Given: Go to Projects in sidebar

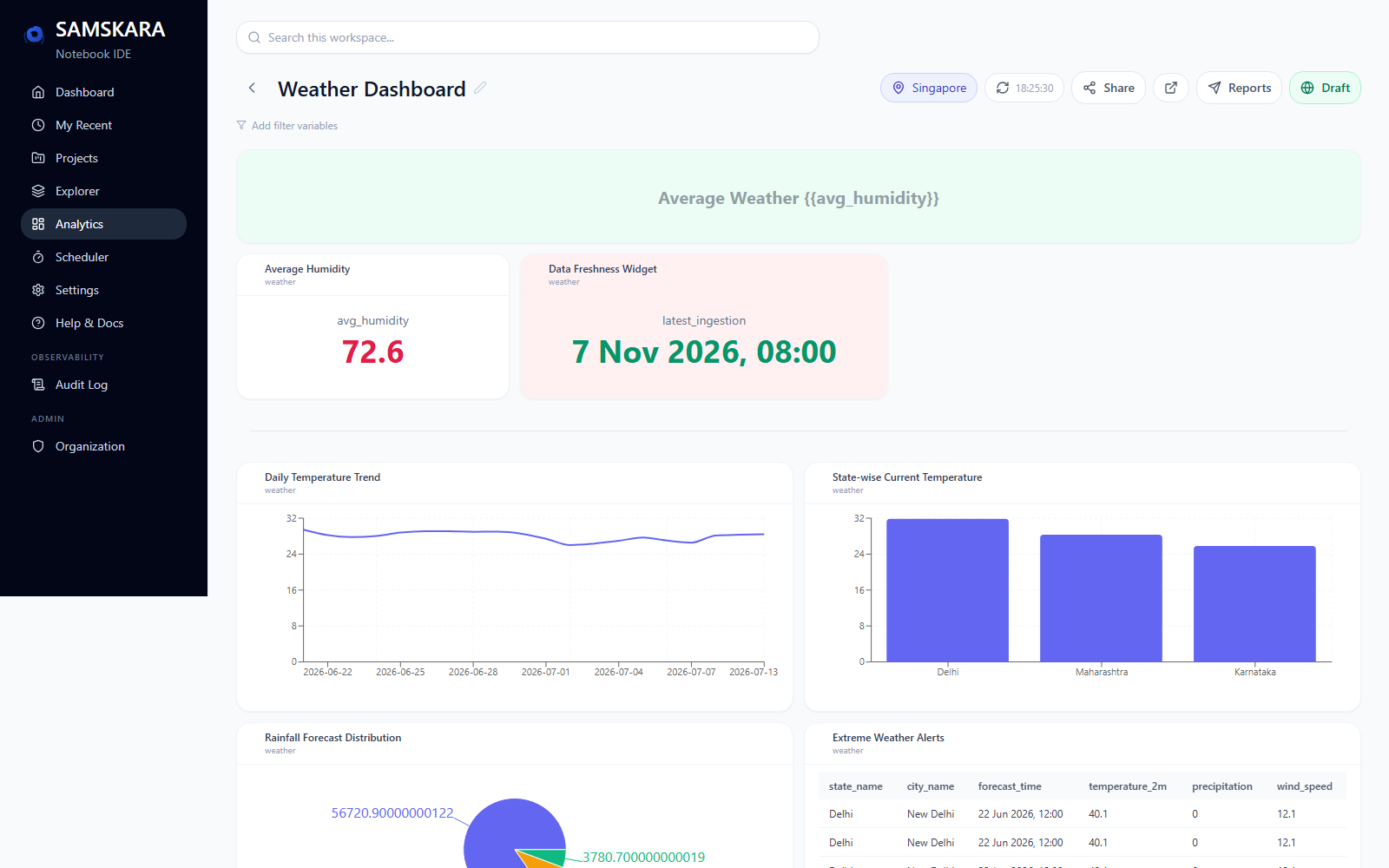Looking at the screenshot, I should click(103, 158).
